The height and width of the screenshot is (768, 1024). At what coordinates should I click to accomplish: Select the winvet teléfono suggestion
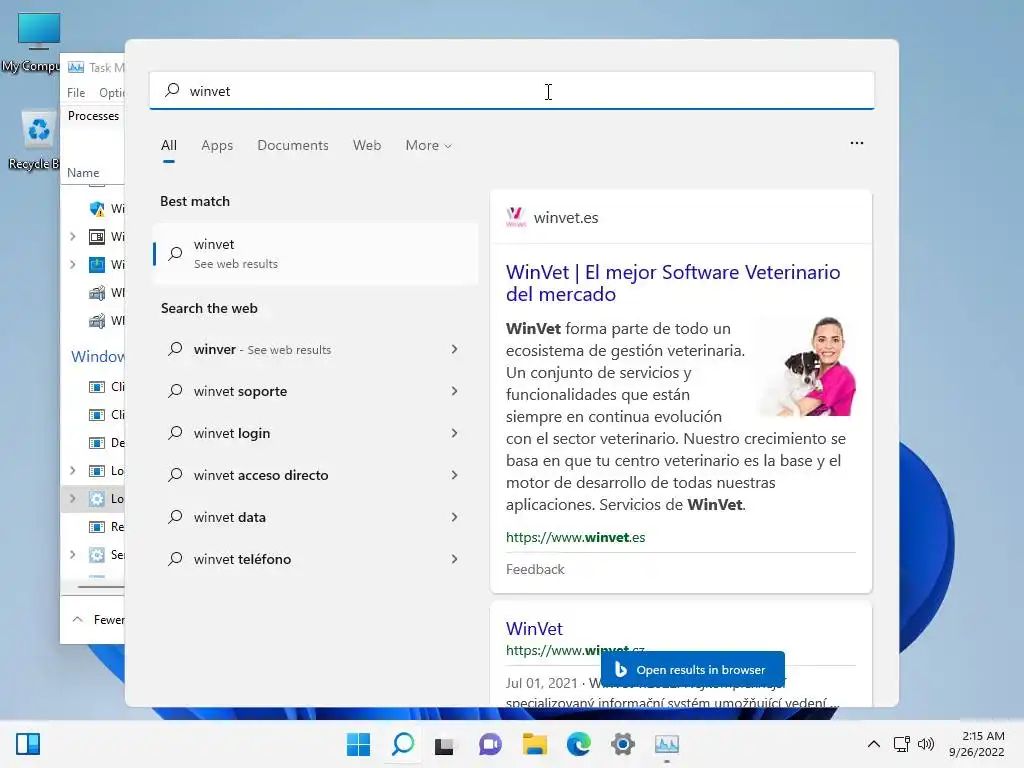pyautogui.click(x=242, y=559)
